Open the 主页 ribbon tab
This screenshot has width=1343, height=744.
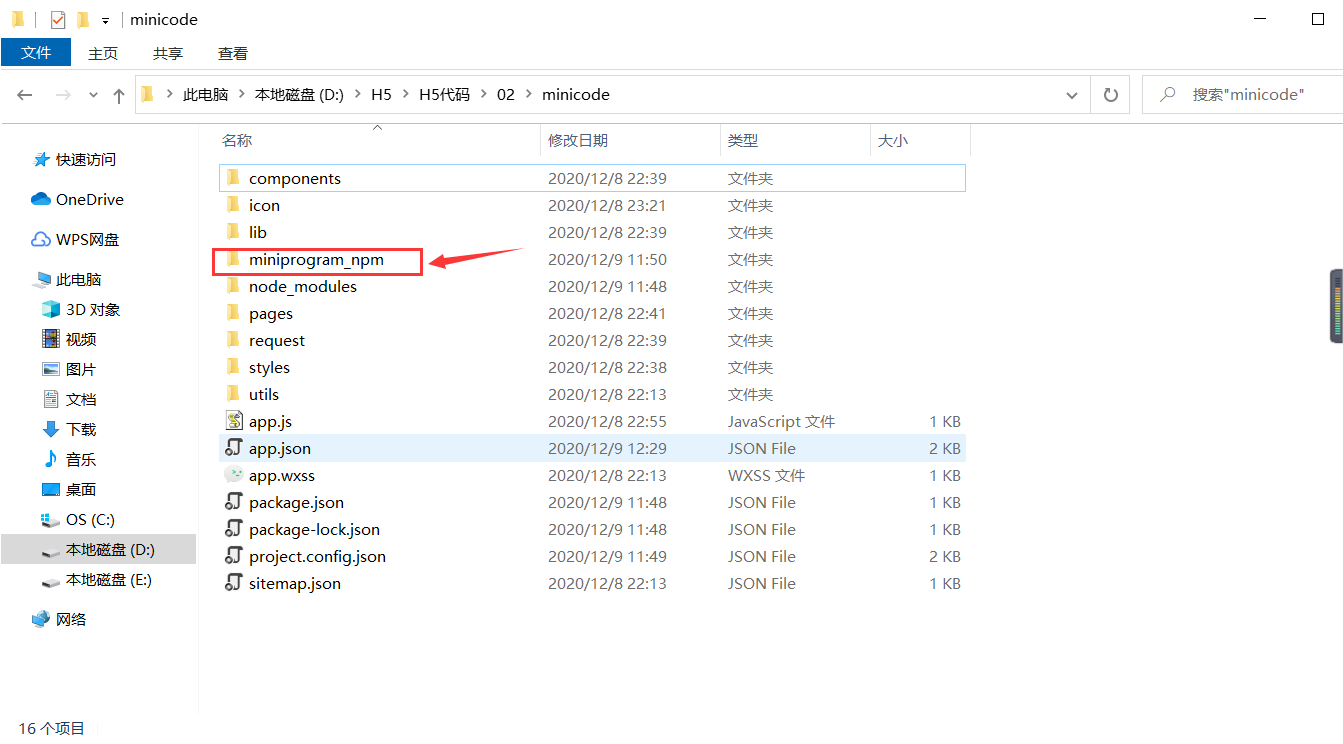[103, 53]
